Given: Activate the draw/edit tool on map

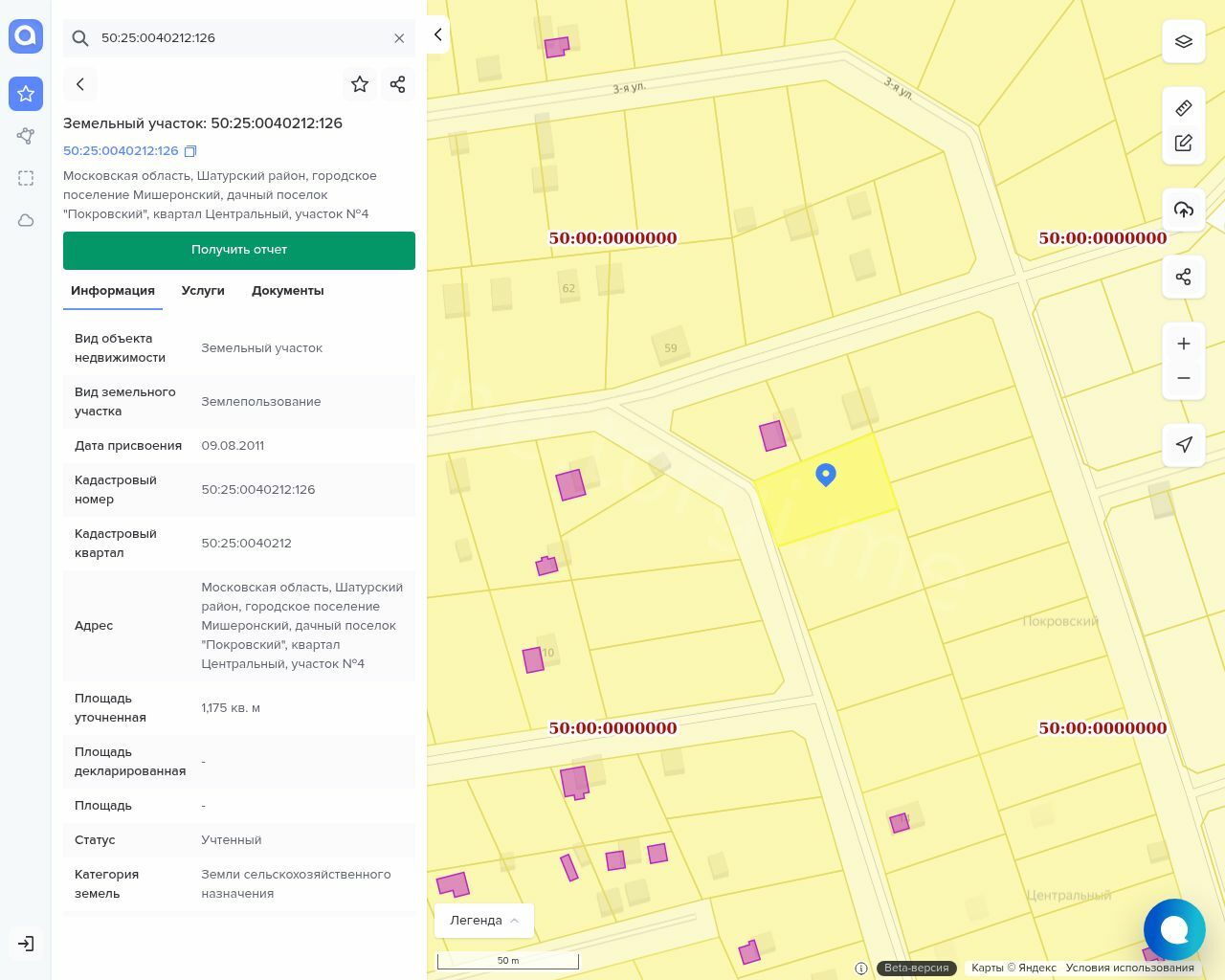Looking at the screenshot, I should point(1184,143).
